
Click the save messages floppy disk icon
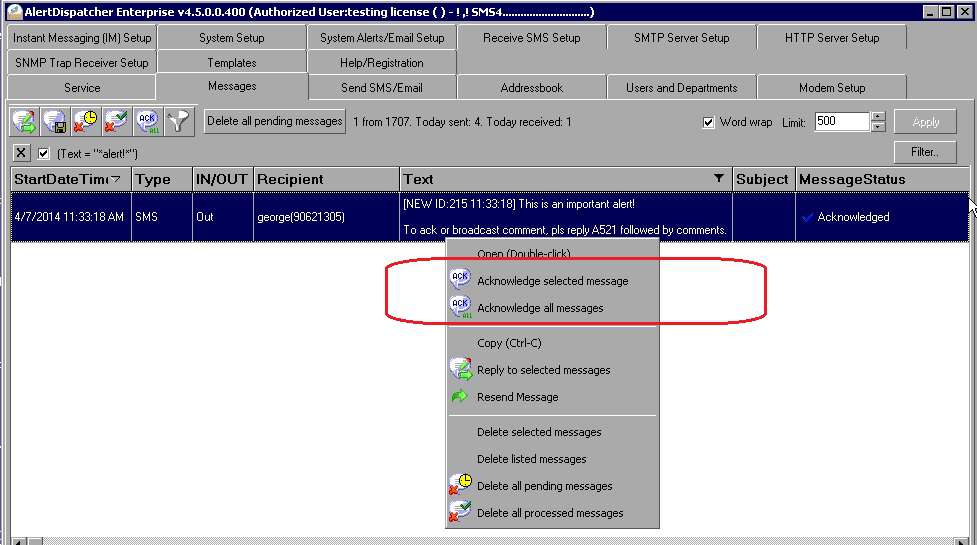(x=55, y=121)
